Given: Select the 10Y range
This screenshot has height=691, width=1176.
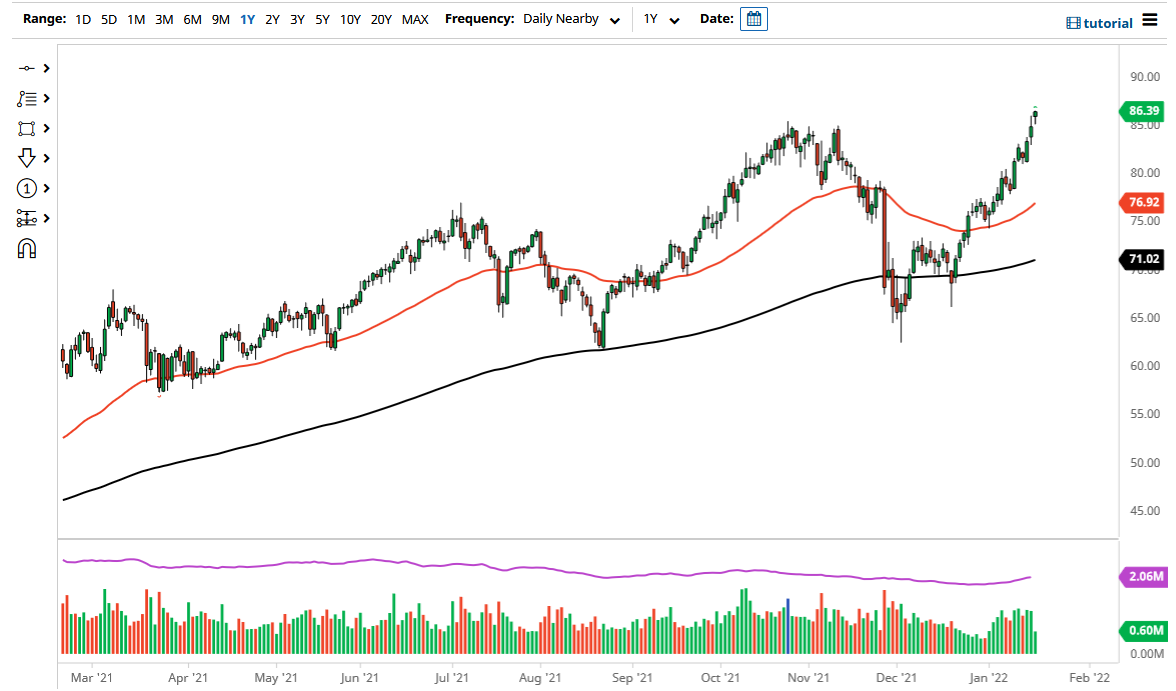Looking at the screenshot, I should click(x=350, y=18).
